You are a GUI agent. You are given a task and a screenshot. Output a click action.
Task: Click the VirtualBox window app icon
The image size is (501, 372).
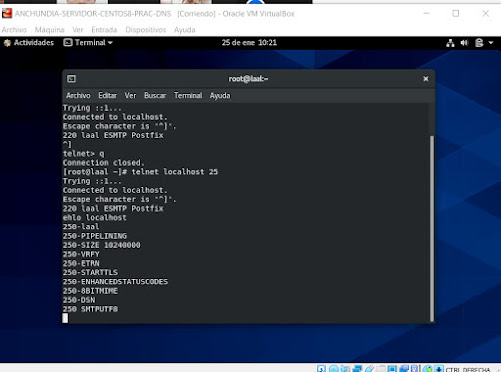(7, 14)
